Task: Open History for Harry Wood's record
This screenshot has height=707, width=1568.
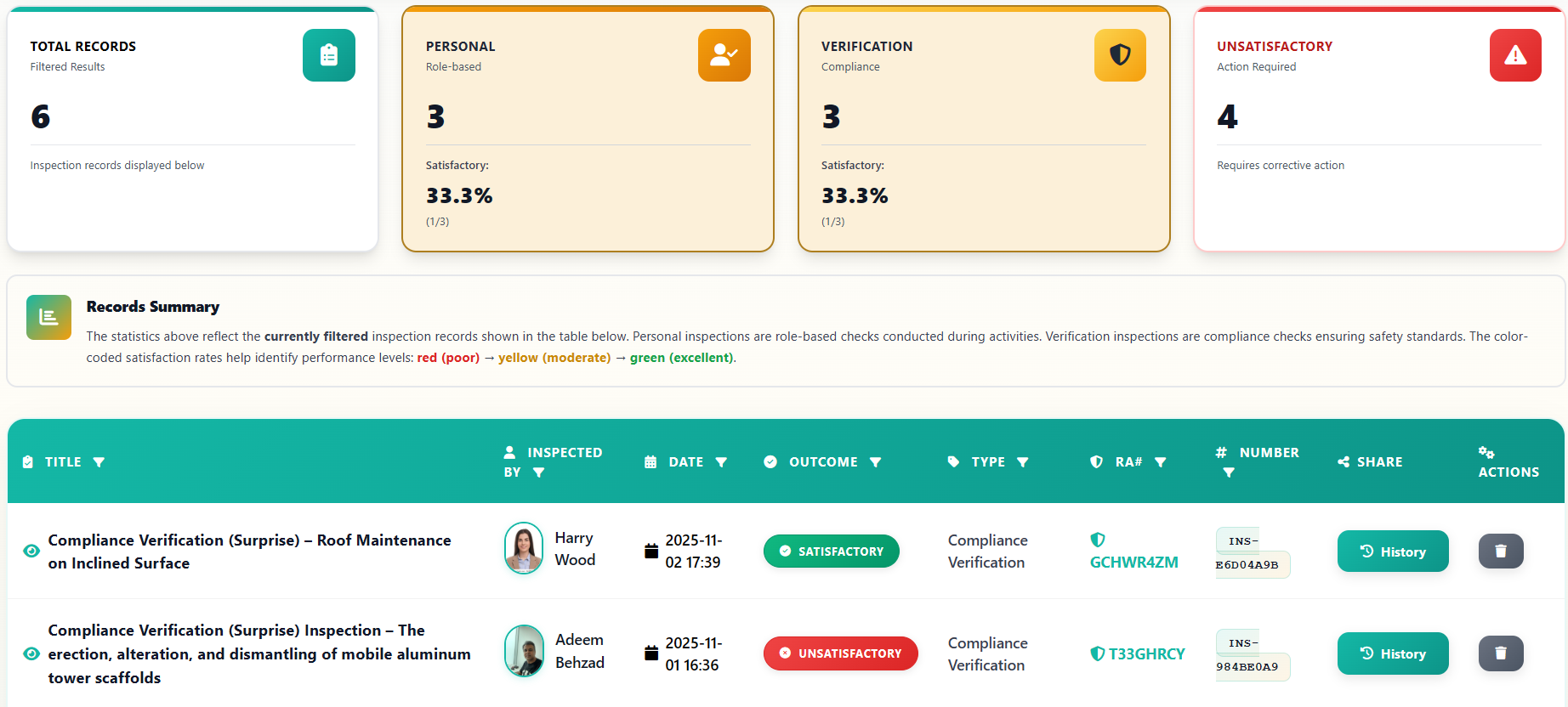Action: [1393, 551]
